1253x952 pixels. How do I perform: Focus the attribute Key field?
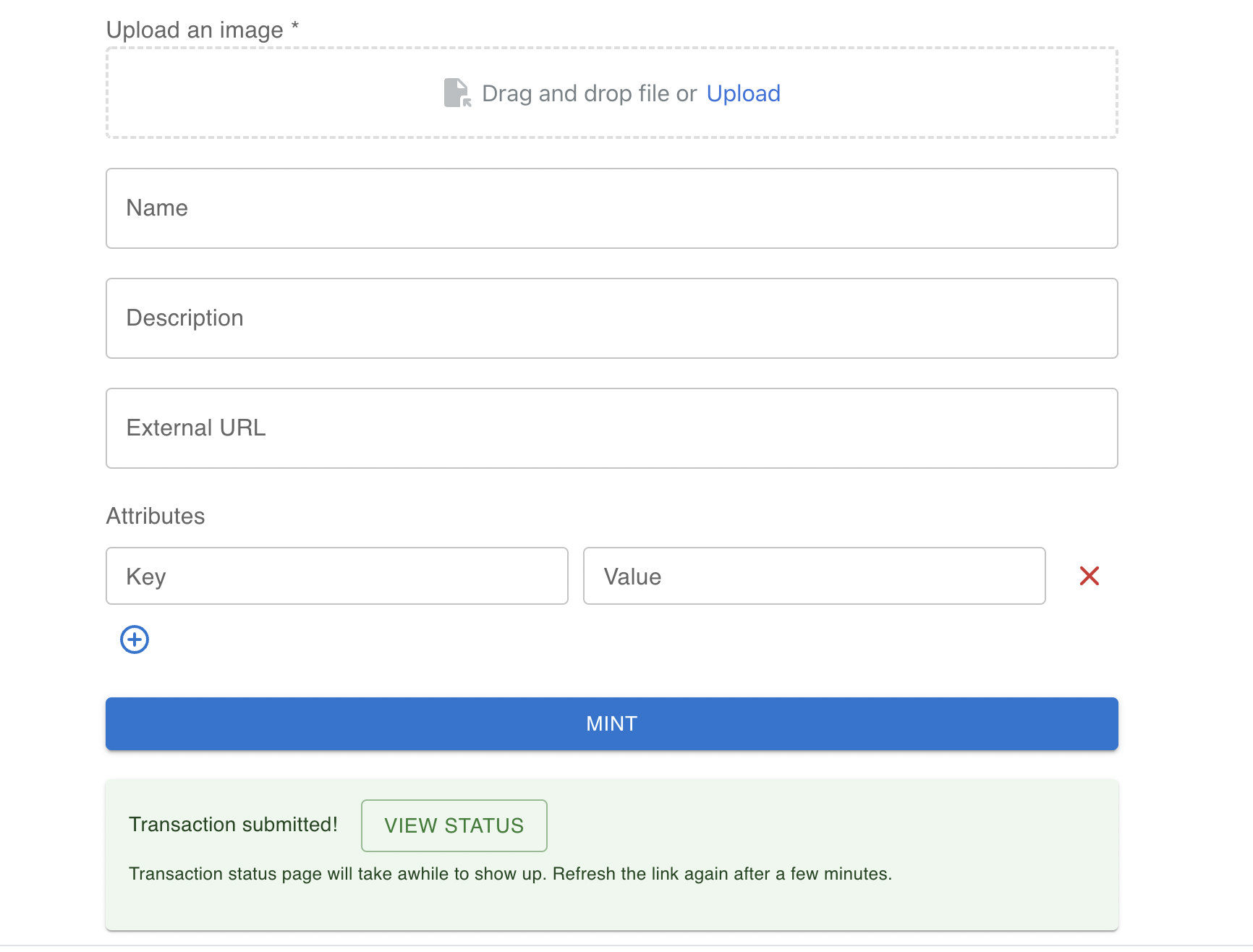[x=336, y=576]
